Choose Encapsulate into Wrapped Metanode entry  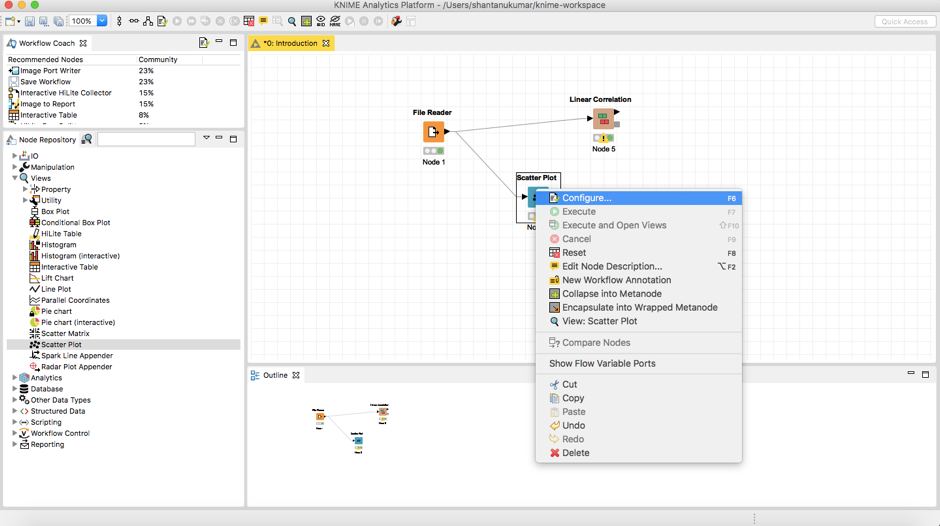click(638, 308)
